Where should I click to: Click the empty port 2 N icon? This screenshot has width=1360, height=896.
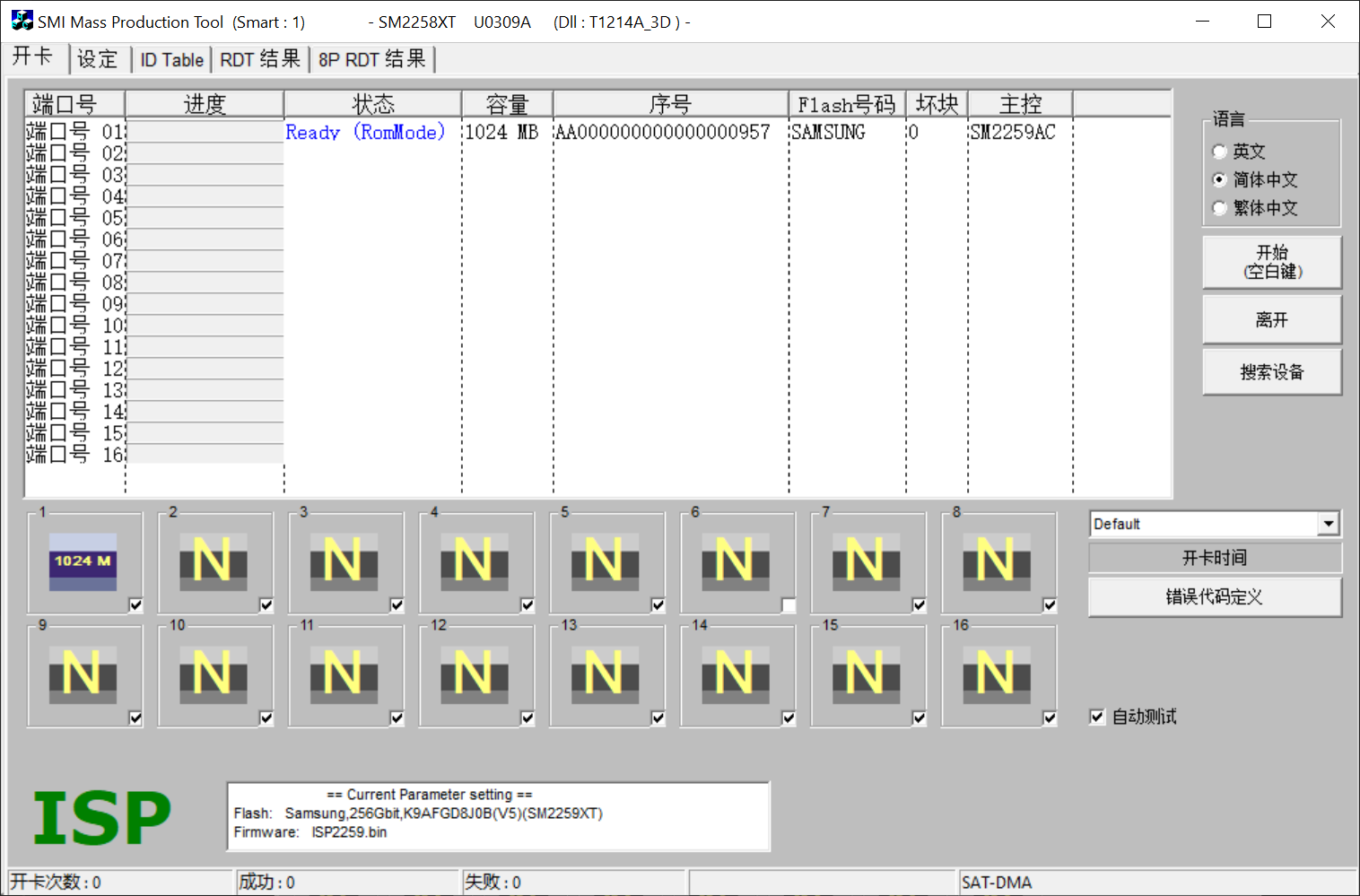213,561
